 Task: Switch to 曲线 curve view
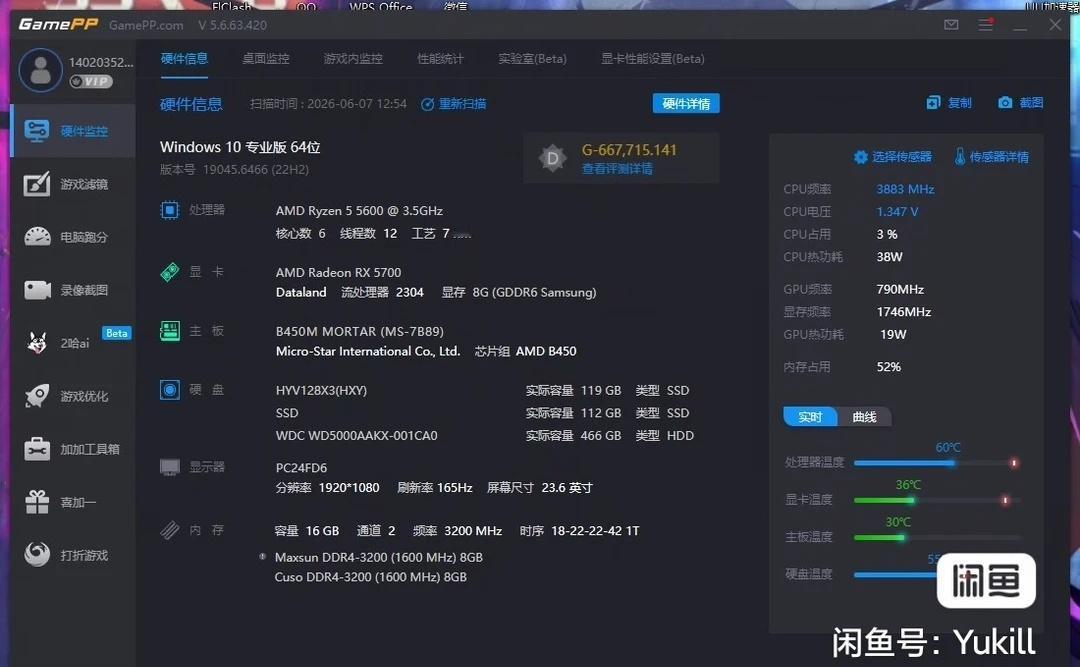tap(864, 417)
